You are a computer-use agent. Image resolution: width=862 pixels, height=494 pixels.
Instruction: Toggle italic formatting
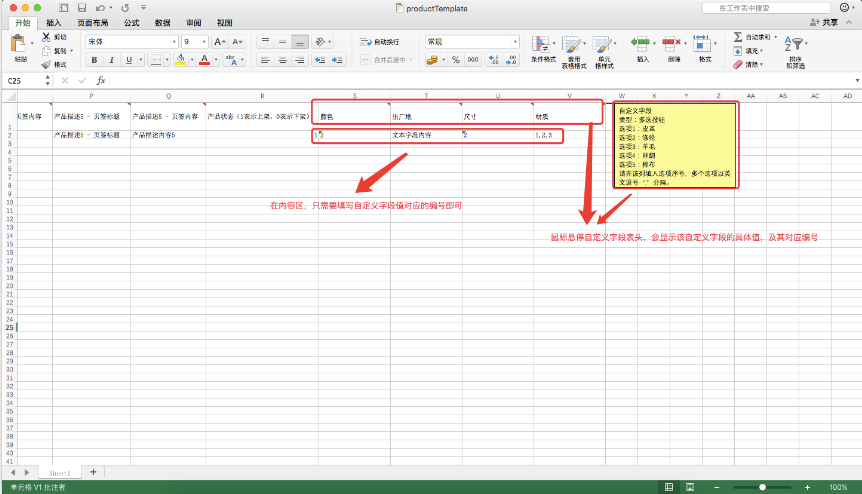(x=109, y=60)
